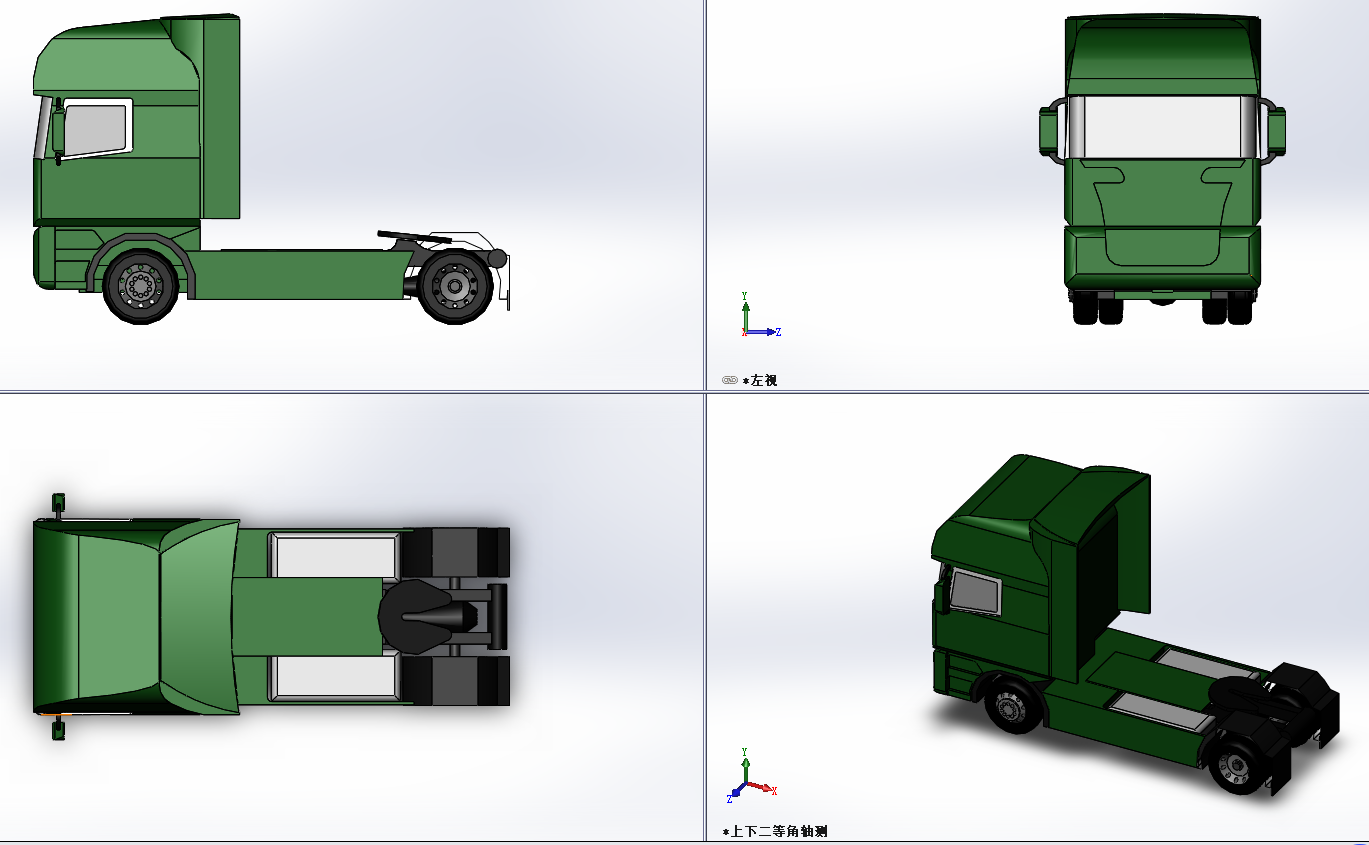1369x845 pixels.
Task: Select the rear wheel of the isometric truck
Action: coord(1240,768)
